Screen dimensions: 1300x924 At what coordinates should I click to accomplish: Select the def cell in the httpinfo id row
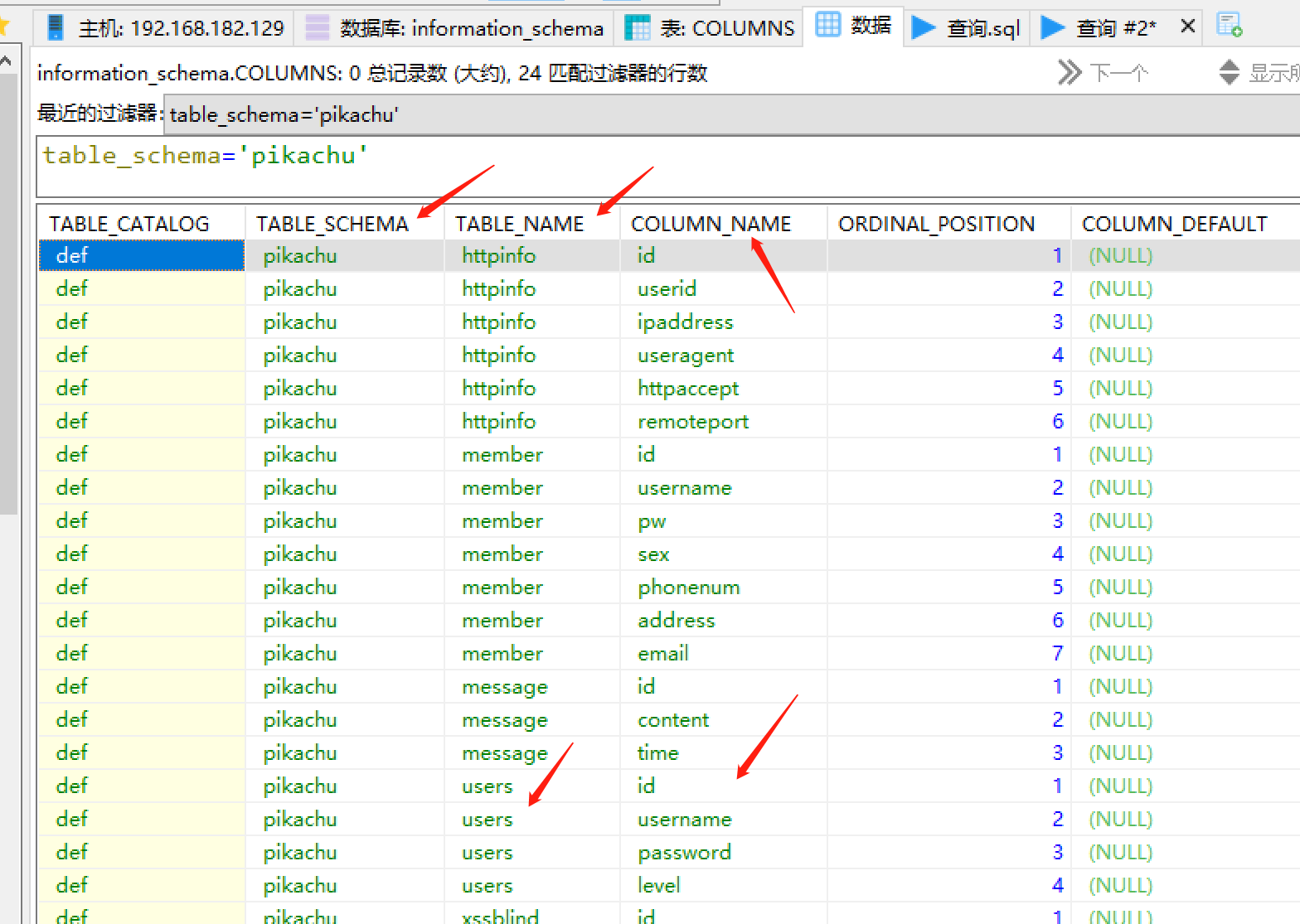(x=142, y=255)
